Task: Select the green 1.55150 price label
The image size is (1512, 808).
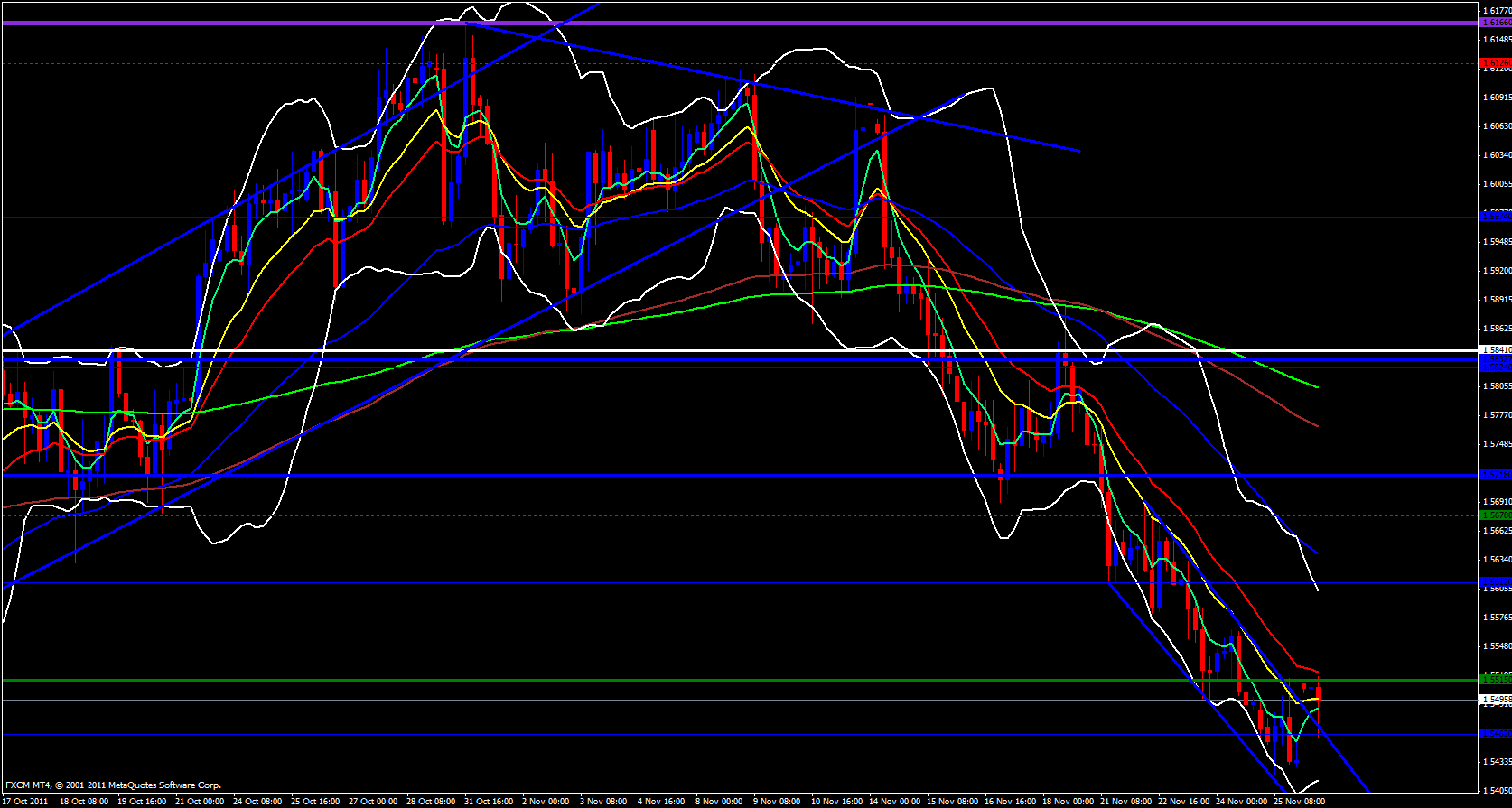Action: (x=1495, y=679)
